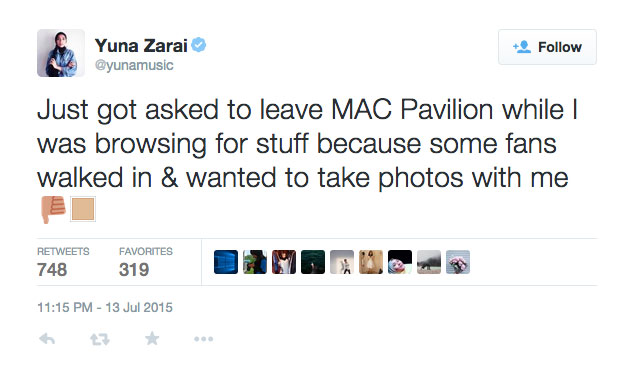Screen dimensions: 632x377
Task: Open the more options ellipsis icon
Action: tap(204, 339)
